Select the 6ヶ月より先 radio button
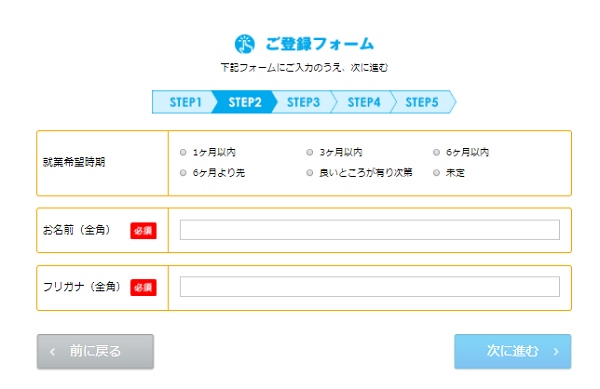Image resolution: width=600 pixels, height=389 pixels. tap(183, 173)
